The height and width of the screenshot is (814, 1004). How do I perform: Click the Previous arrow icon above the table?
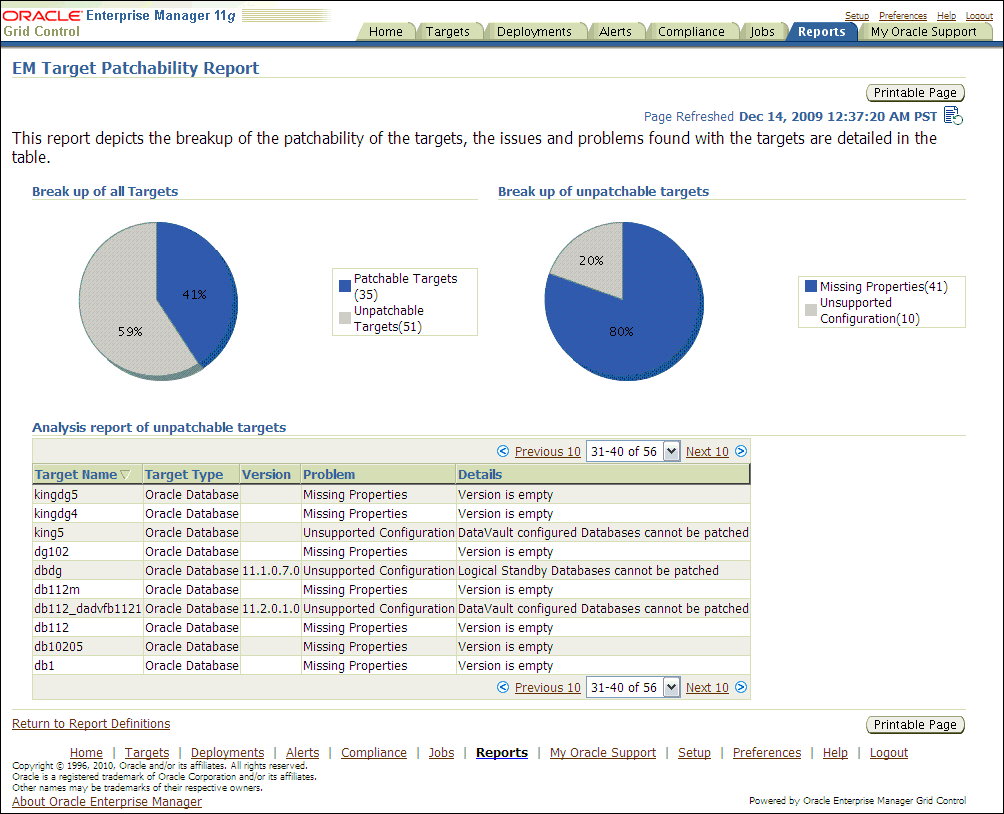tap(503, 452)
